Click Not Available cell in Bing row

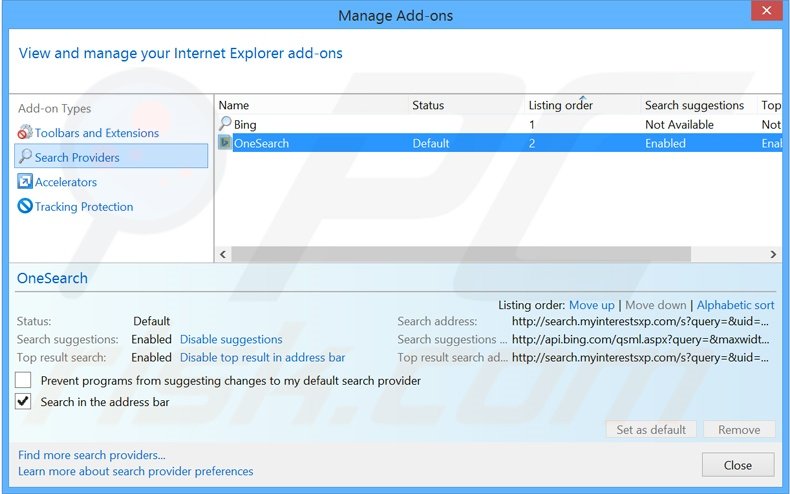point(679,125)
